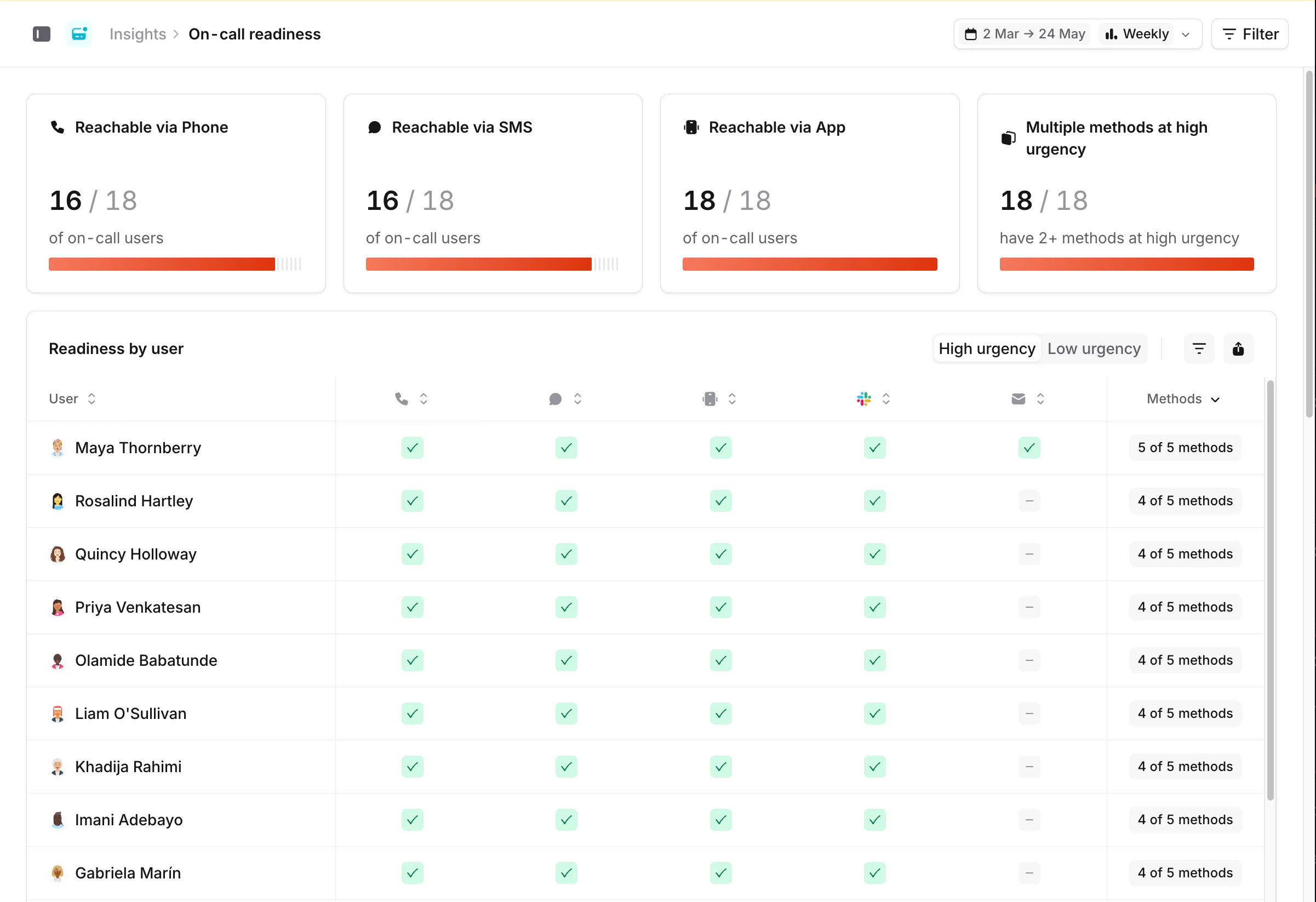This screenshot has height=902, width=1316.
Task: Open the Insights breadcrumb link
Action: point(138,34)
